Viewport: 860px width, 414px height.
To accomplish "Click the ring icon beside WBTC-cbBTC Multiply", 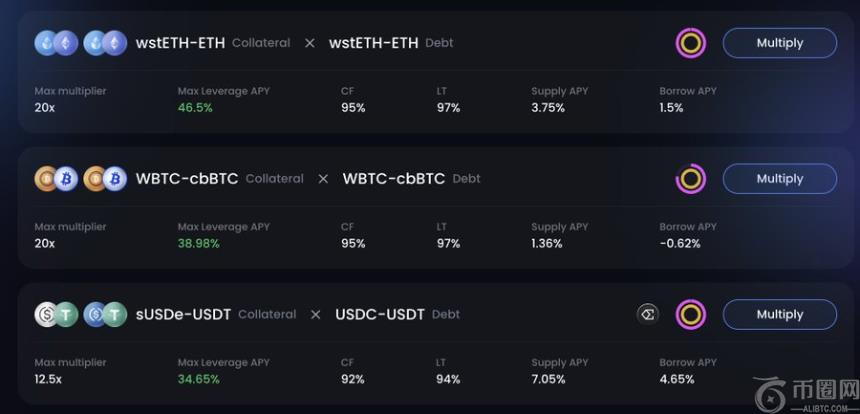I will pyautogui.click(x=691, y=179).
